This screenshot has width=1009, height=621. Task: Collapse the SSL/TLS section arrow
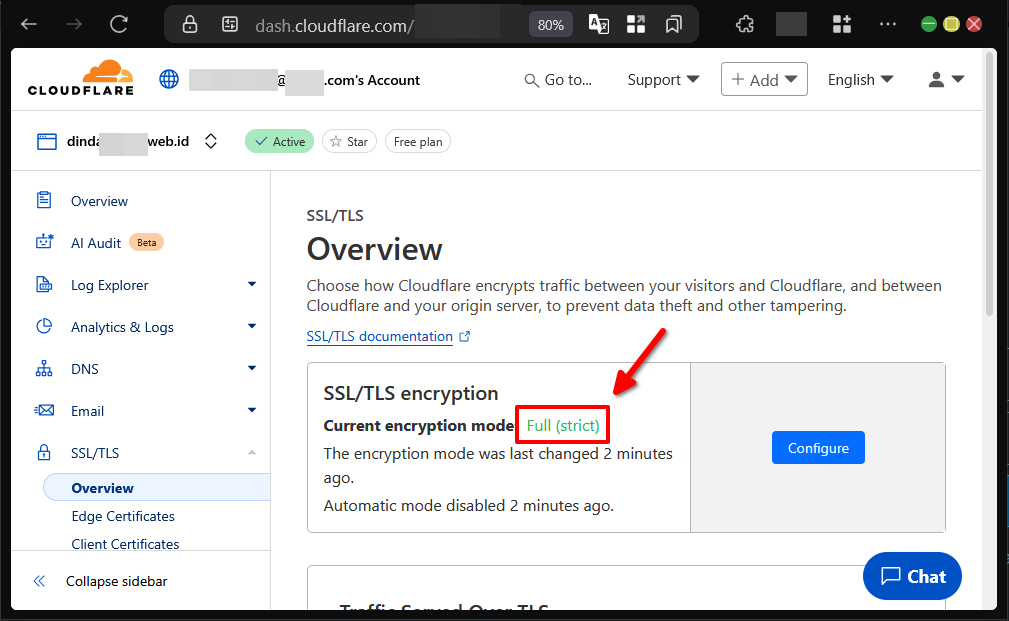coord(252,452)
